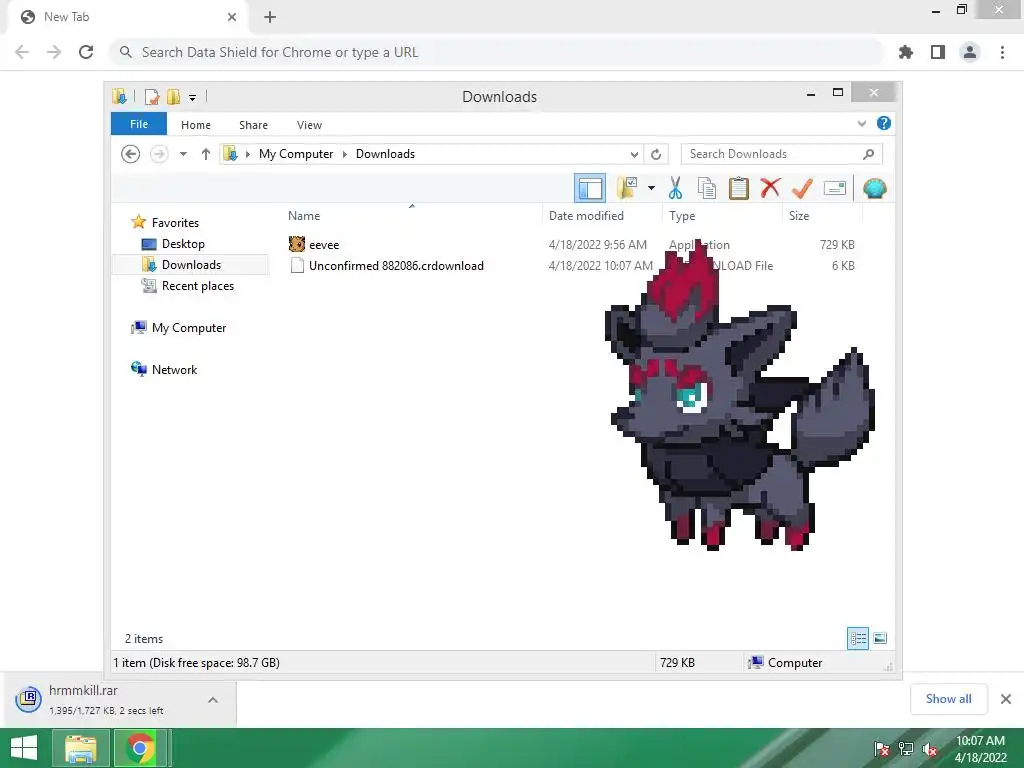Open File Explorer from the taskbar
Image resolution: width=1024 pixels, height=768 pixels.
tap(80, 748)
